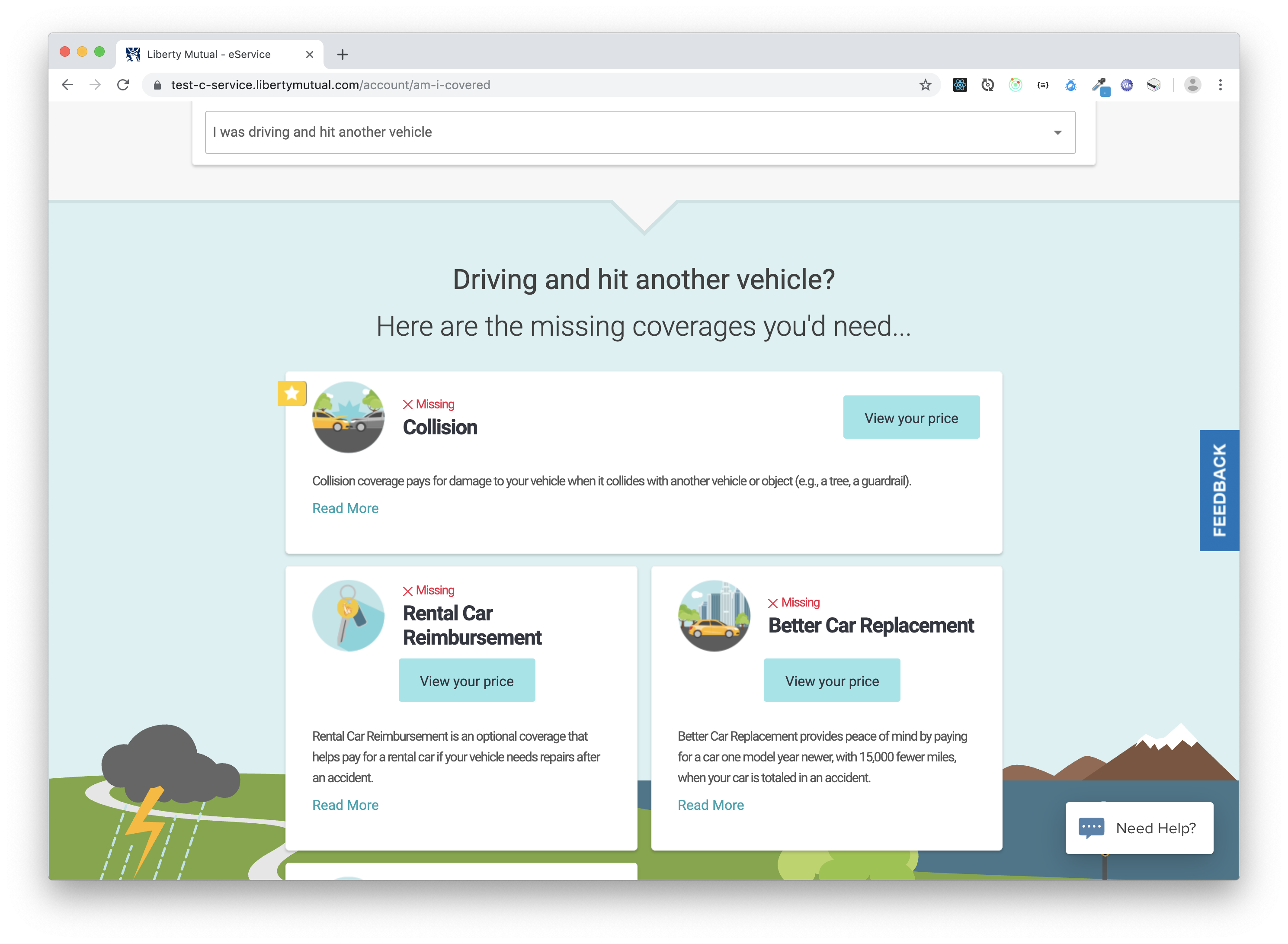Open the React DevTools extension icon
This screenshot has width=1288, height=944.
pyautogui.click(x=960, y=85)
